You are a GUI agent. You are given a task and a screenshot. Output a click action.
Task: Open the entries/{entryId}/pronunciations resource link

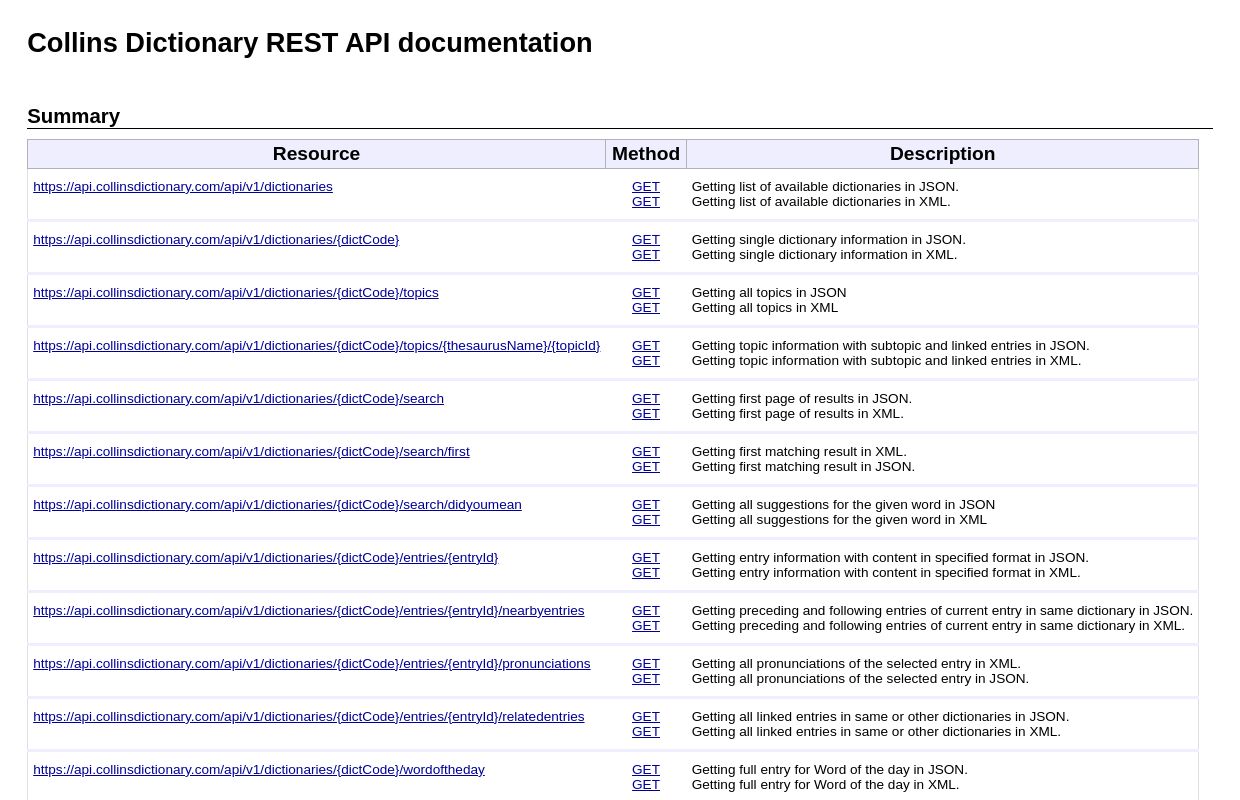pos(311,664)
